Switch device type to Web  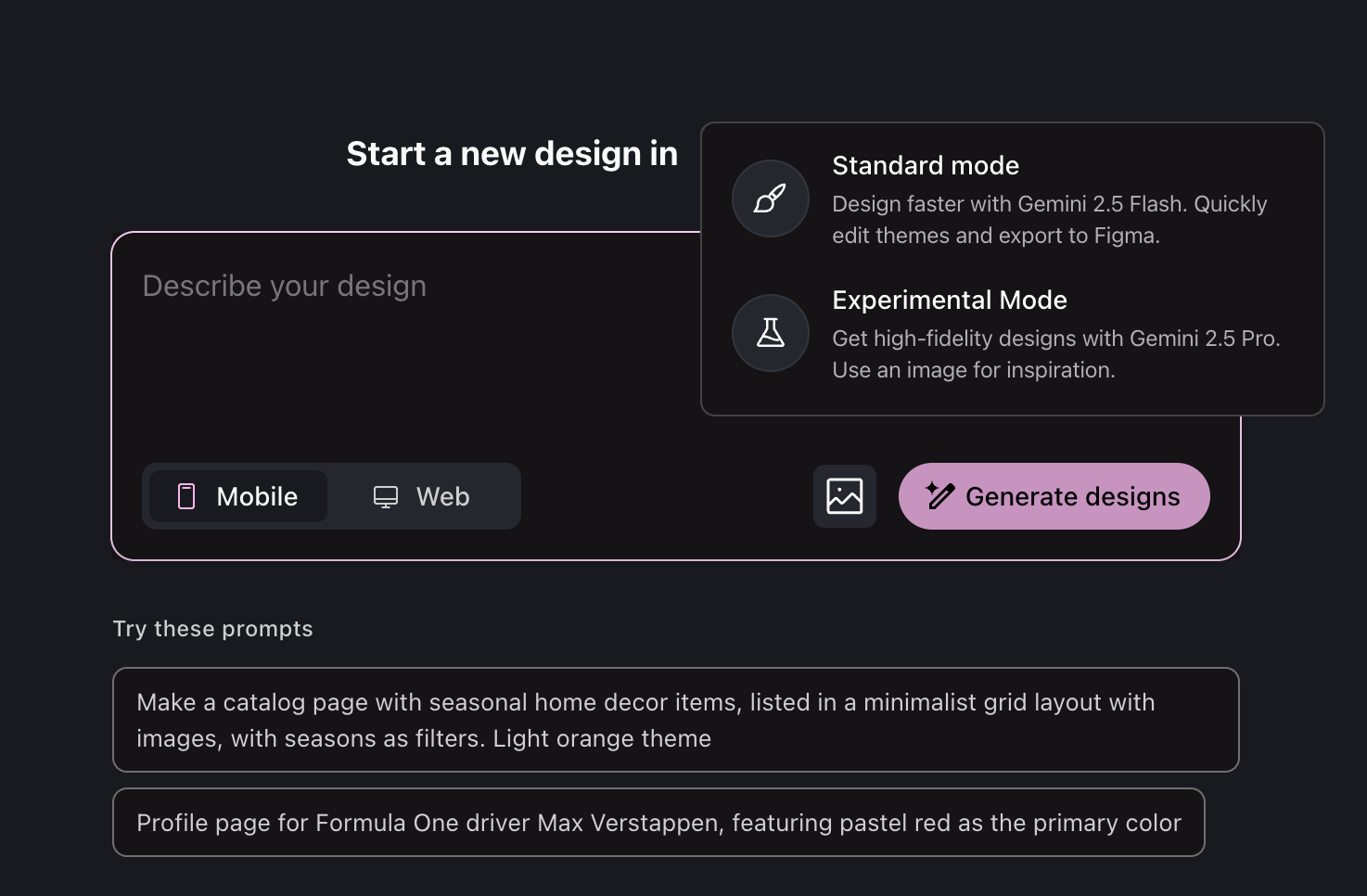coord(422,496)
